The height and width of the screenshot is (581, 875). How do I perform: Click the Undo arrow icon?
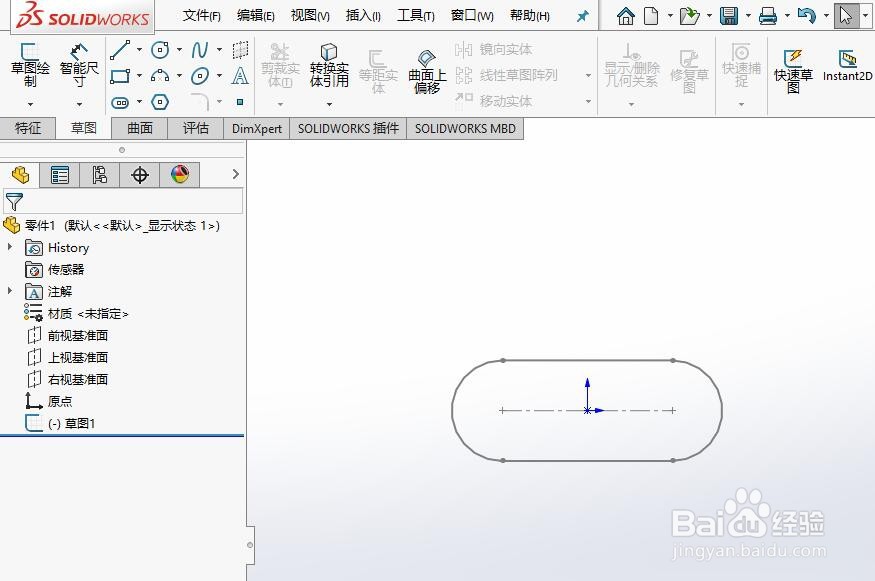point(807,16)
